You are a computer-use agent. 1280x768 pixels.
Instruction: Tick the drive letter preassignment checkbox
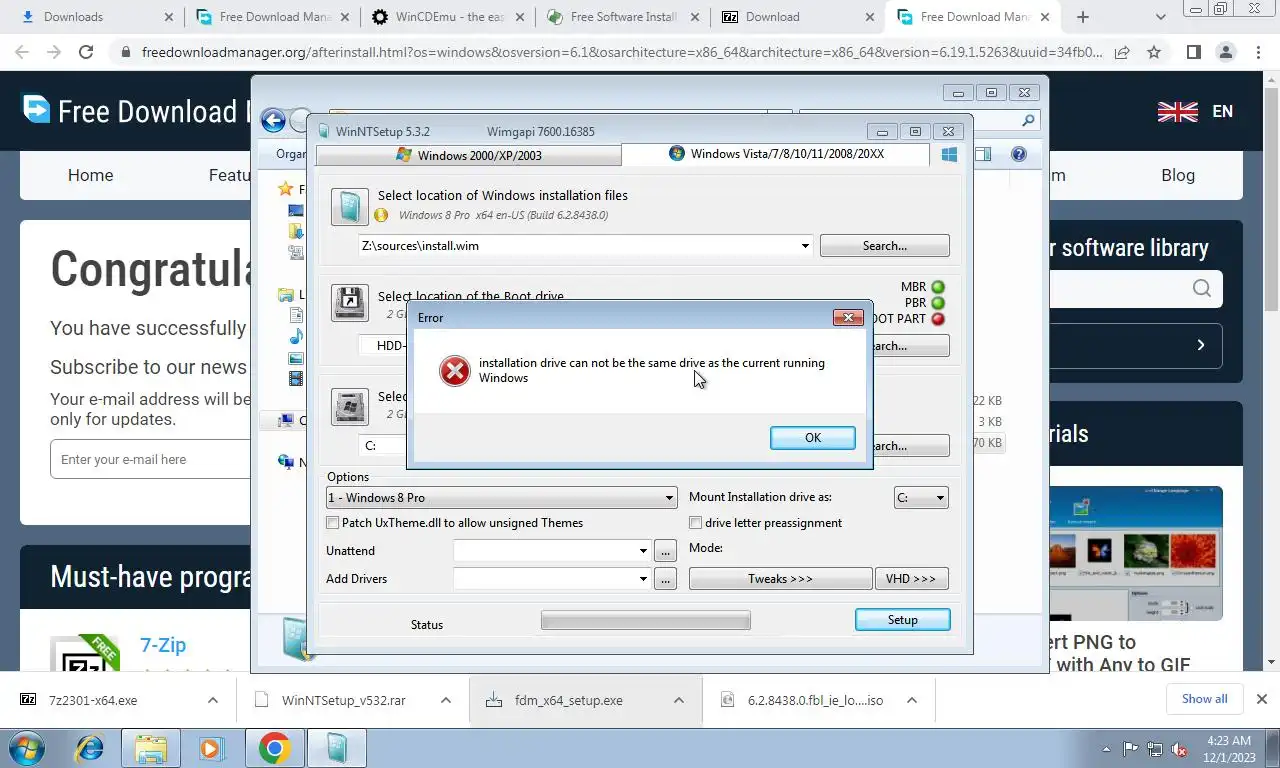(x=696, y=523)
